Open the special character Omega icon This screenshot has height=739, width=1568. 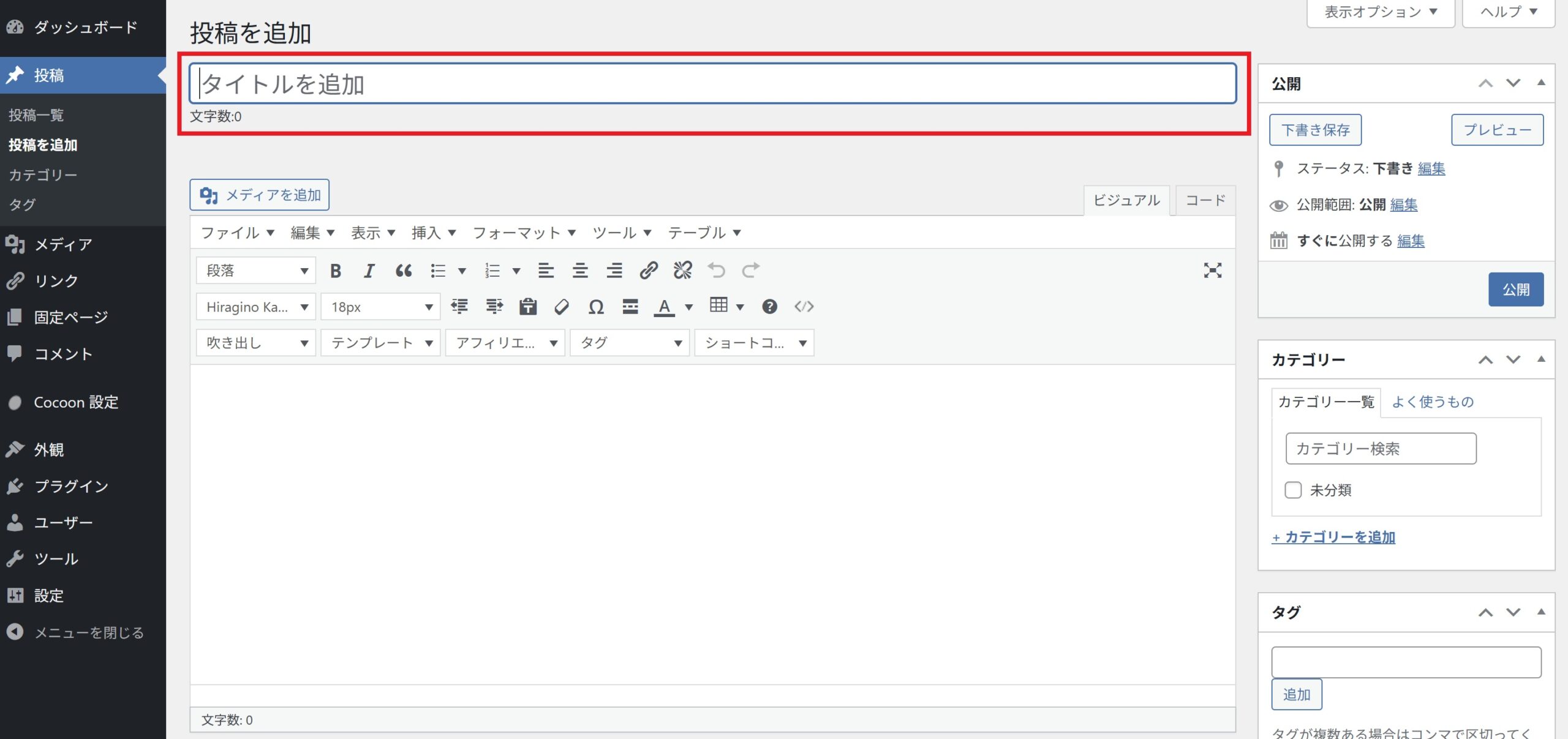[x=595, y=307]
